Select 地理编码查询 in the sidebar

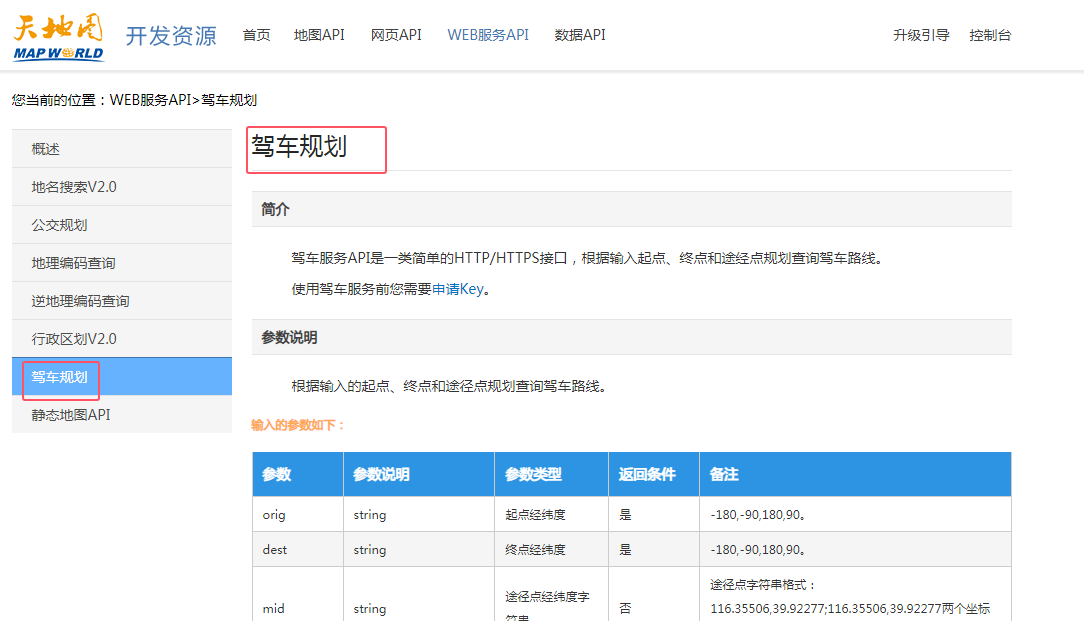(122, 263)
